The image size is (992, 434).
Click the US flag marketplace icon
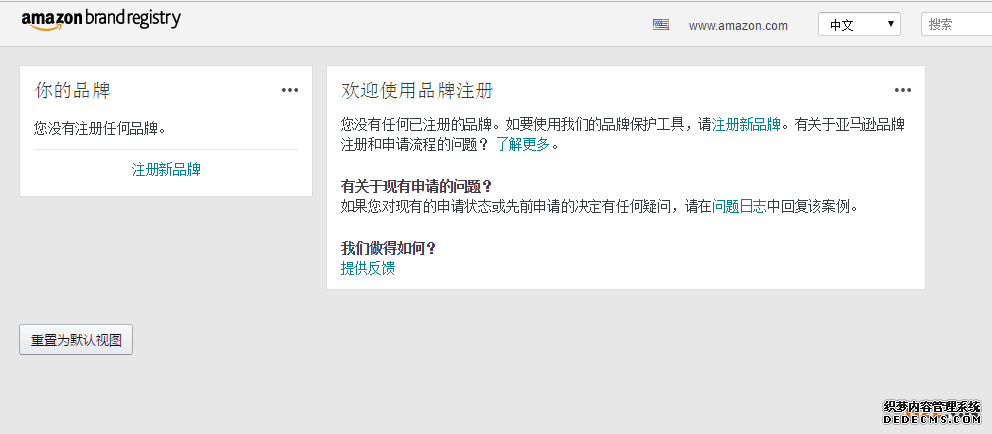[660, 25]
